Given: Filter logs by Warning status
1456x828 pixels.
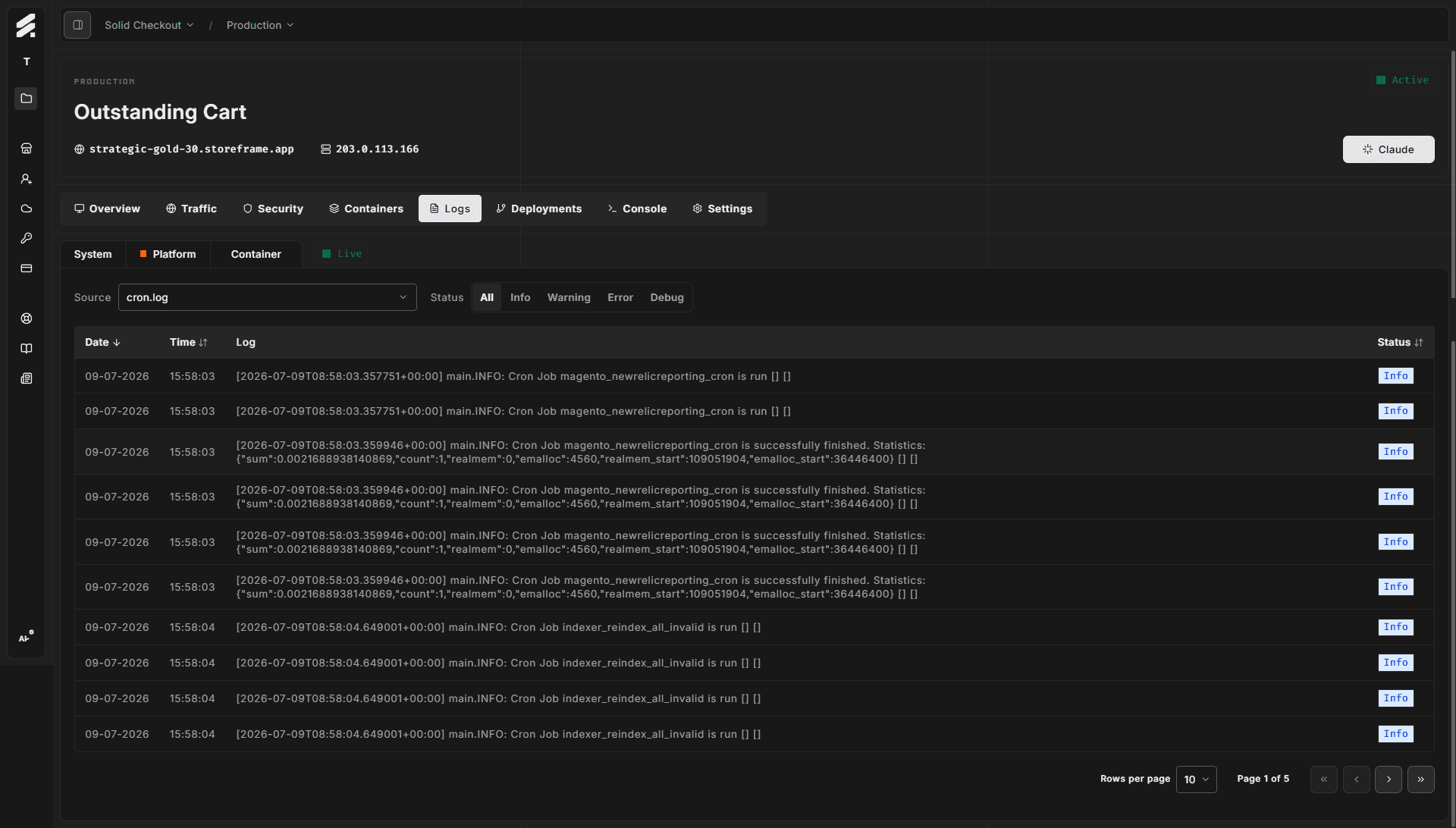Looking at the screenshot, I should (569, 297).
